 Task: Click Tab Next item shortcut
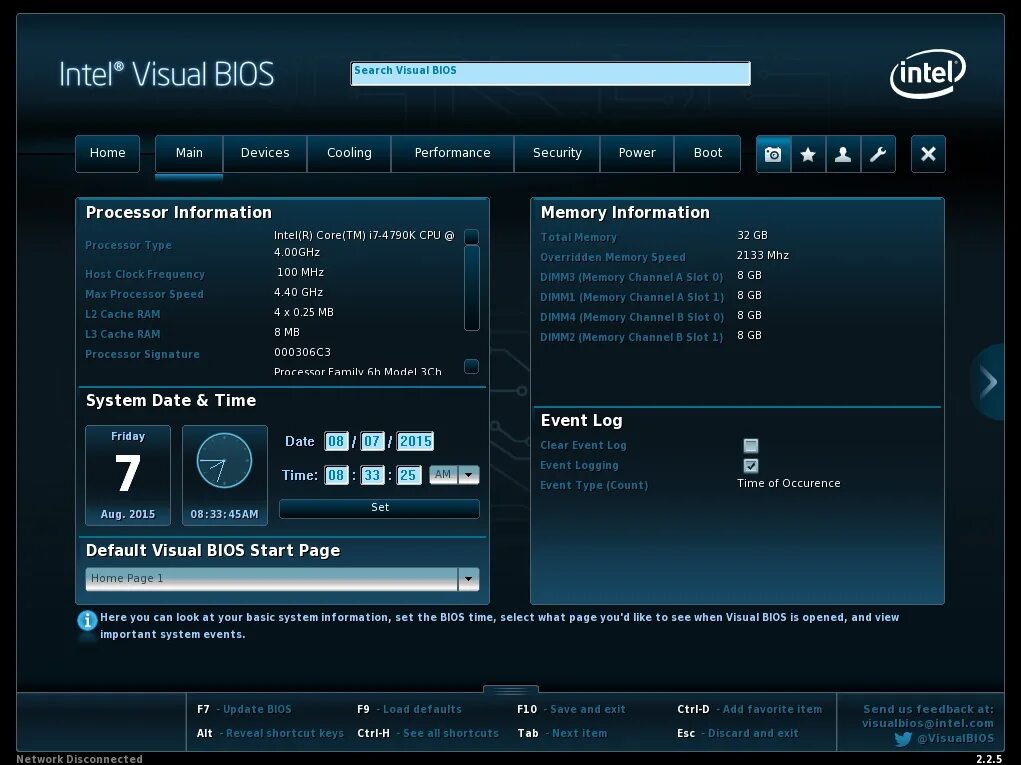[562, 733]
